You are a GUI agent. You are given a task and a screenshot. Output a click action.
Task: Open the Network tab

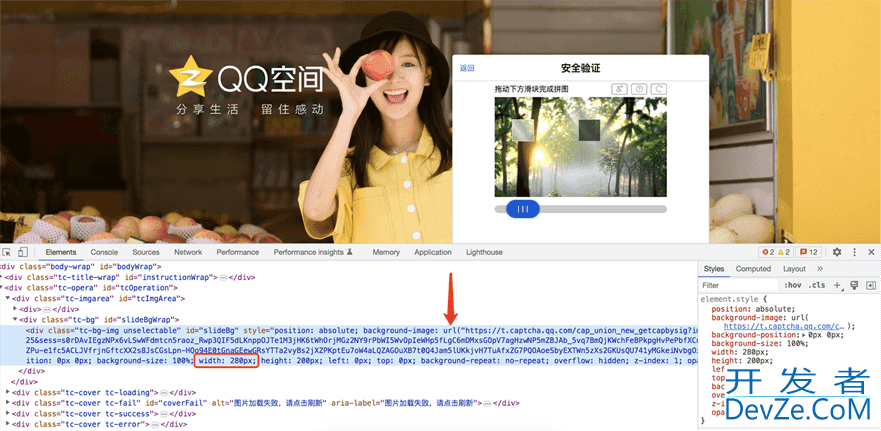click(188, 252)
